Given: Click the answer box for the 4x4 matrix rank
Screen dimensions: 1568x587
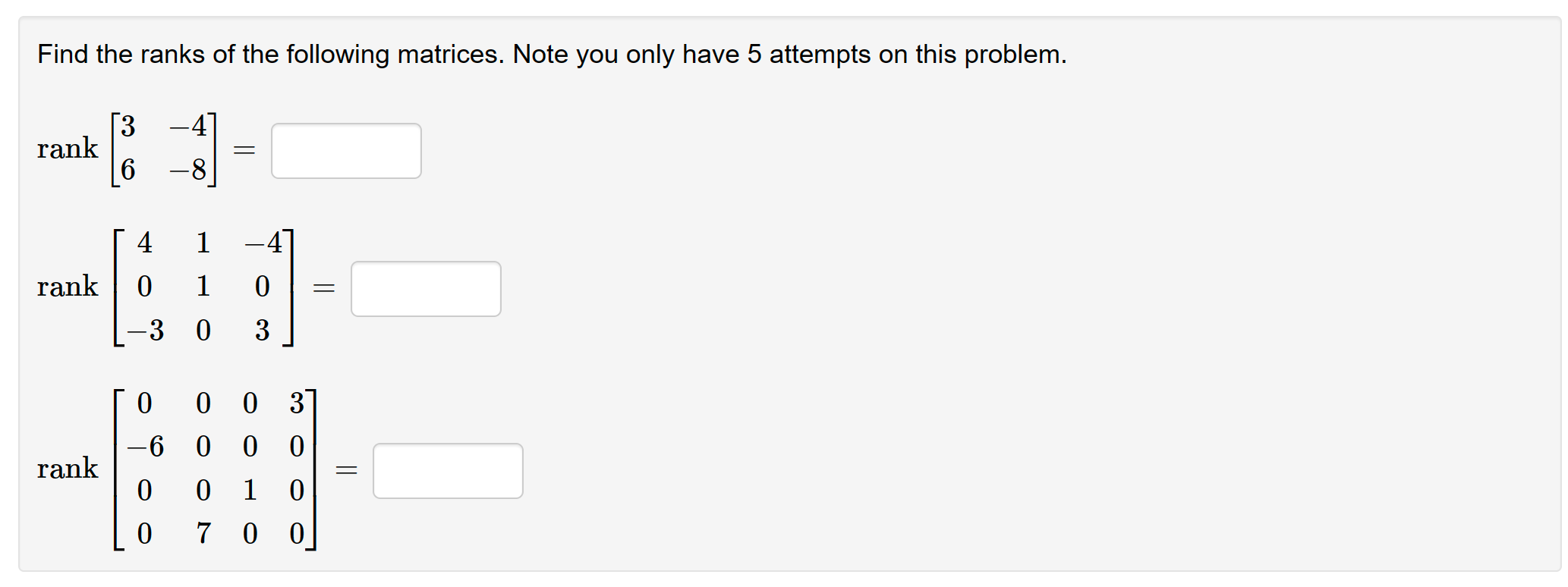Looking at the screenshot, I should pyautogui.click(x=447, y=471).
